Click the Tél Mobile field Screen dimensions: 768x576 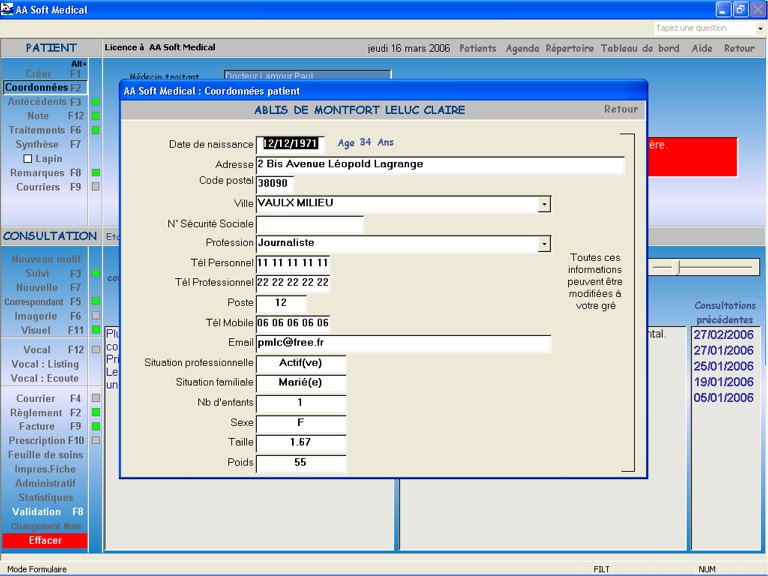pyautogui.click(x=293, y=323)
